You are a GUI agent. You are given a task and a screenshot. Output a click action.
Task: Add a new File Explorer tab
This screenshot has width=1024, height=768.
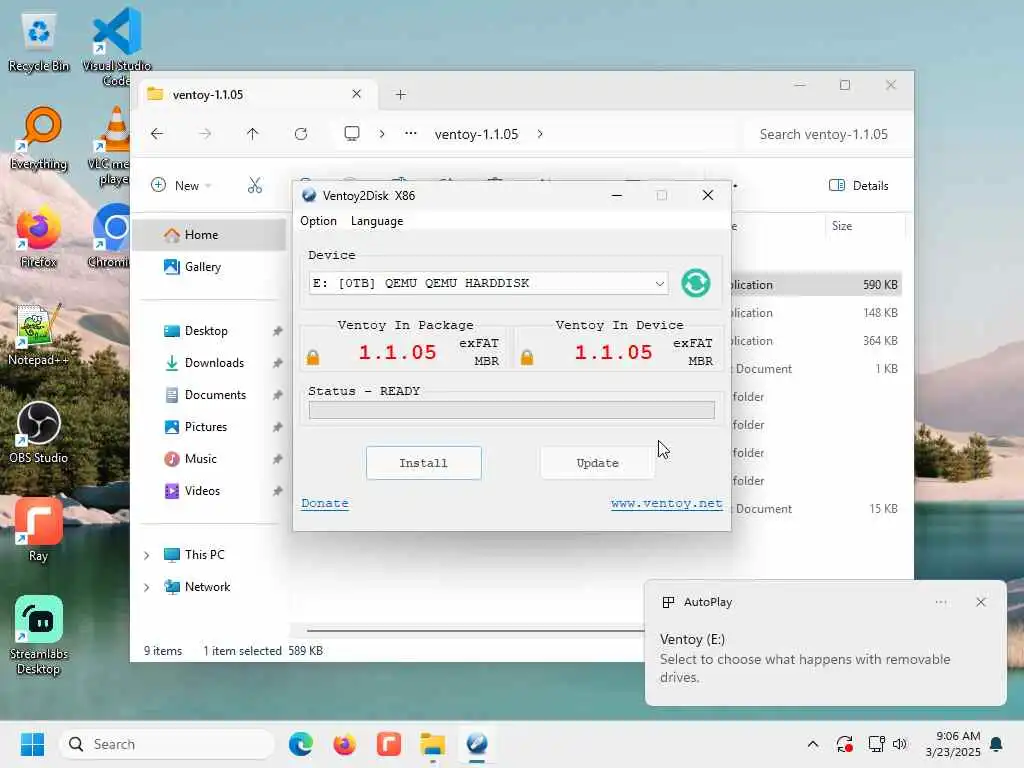pos(401,95)
